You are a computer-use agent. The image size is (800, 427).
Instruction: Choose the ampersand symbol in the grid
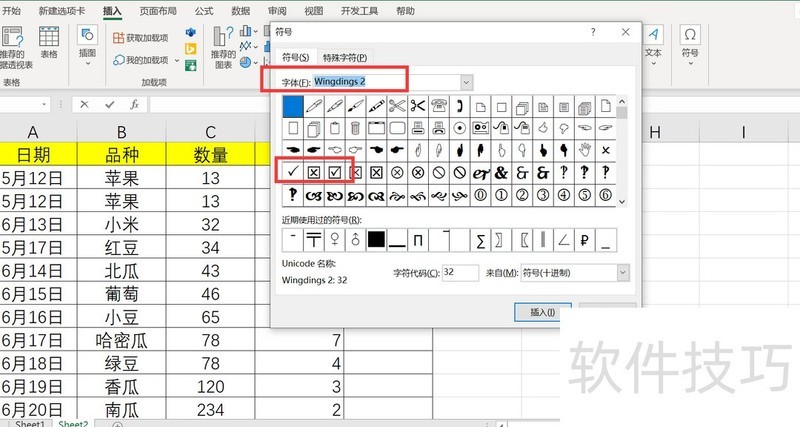click(x=502, y=172)
